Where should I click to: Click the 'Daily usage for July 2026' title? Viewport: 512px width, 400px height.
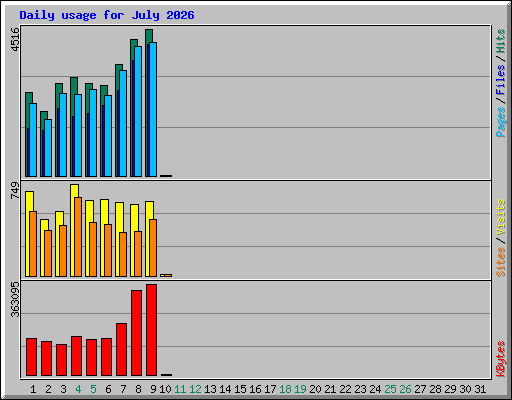coord(107,15)
